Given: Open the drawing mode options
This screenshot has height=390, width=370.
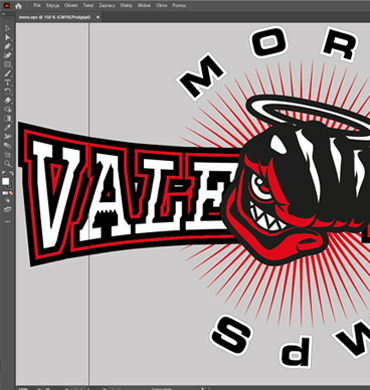Looking at the screenshot, I should pyautogui.click(x=7, y=201).
